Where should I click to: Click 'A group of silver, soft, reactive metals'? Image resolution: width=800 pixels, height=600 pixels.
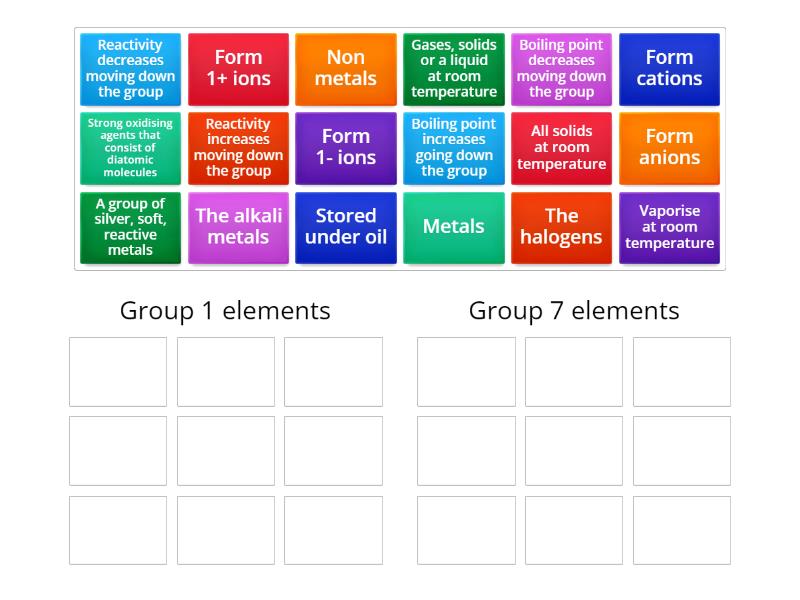click(130, 227)
